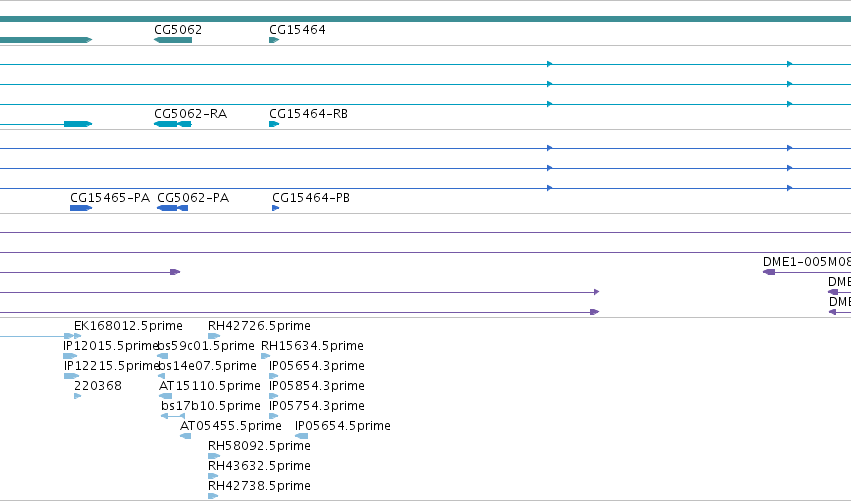Click the DME1-005M08 feature label
This screenshot has height=501, width=851.
tap(807, 262)
